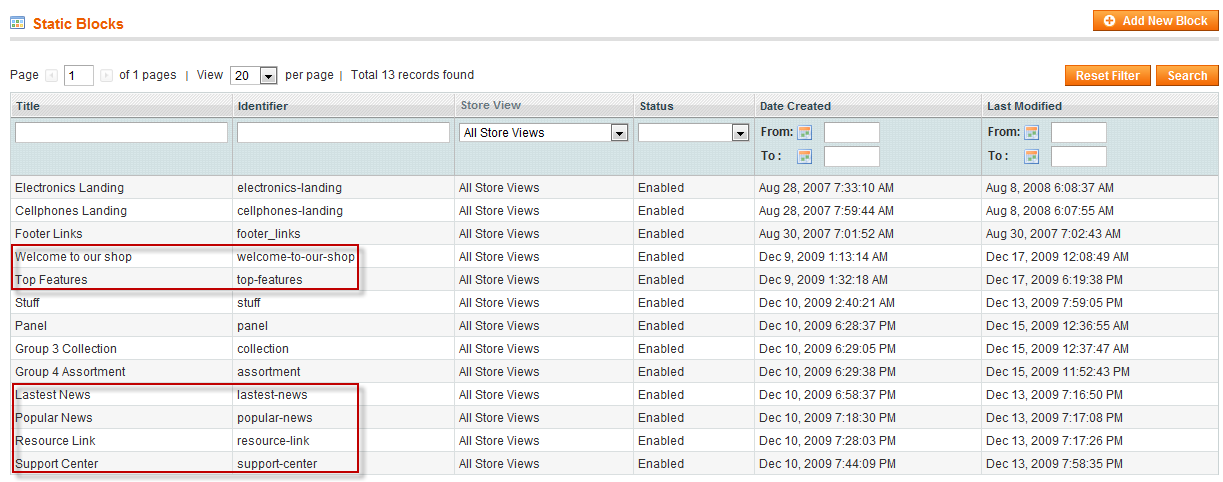Sort by the Date Created column header
Screen dimensions: 1223x482
point(795,106)
